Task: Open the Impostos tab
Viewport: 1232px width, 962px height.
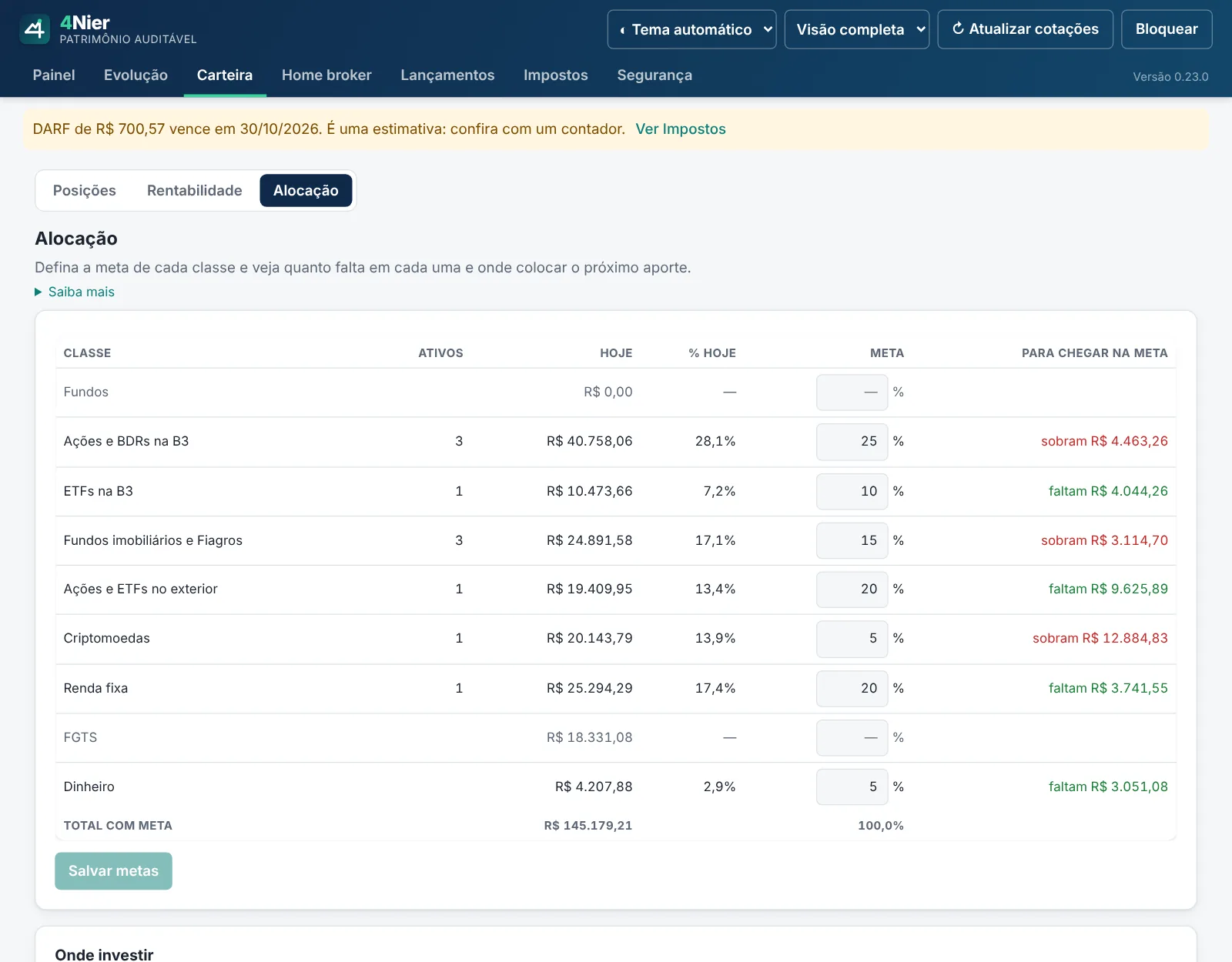Action: (x=556, y=75)
